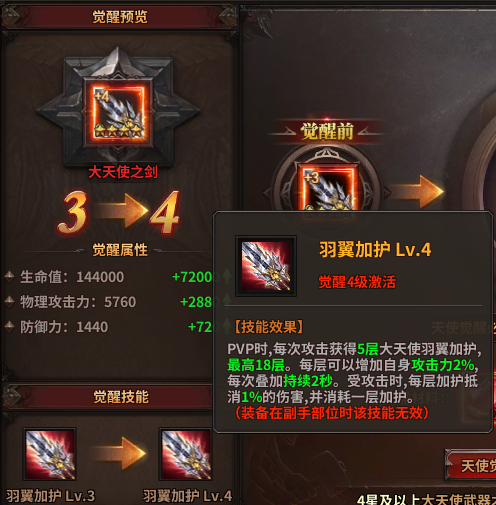Click the orange arrow right of 觉醒前 weapon
This screenshot has height=505, width=496.
pos(417,191)
